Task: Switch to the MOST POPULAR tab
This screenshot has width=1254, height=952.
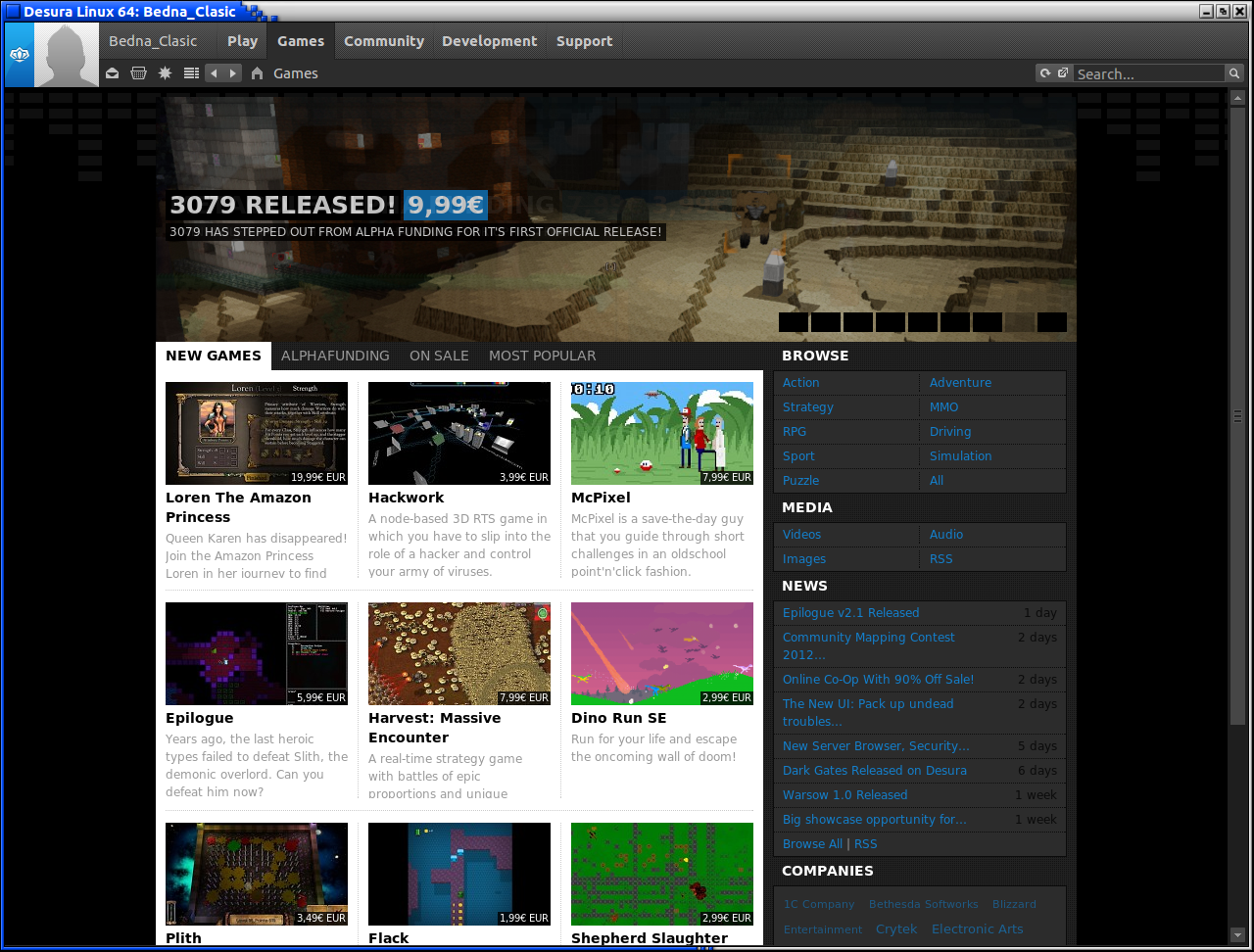Action: pos(543,357)
